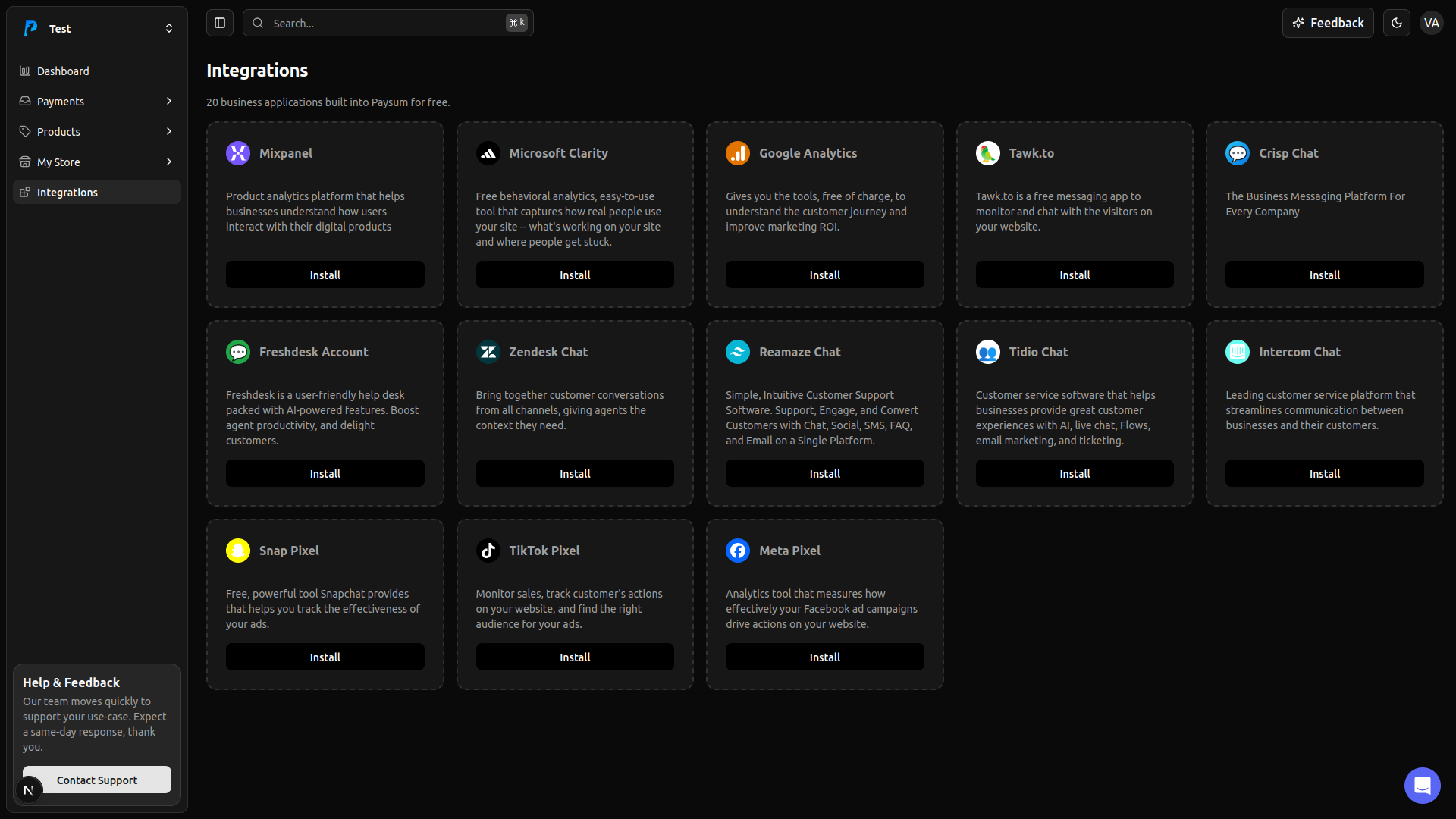Screen dimensions: 1456x819
Task: Install Microsoft Clarity
Action: [x=575, y=275]
